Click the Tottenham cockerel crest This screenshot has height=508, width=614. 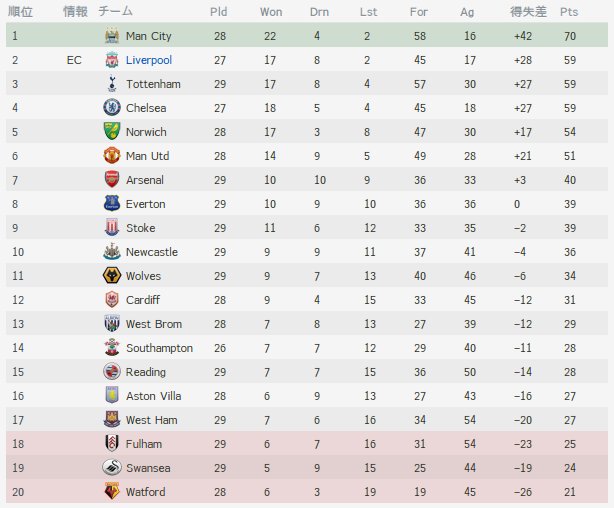(112, 84)
